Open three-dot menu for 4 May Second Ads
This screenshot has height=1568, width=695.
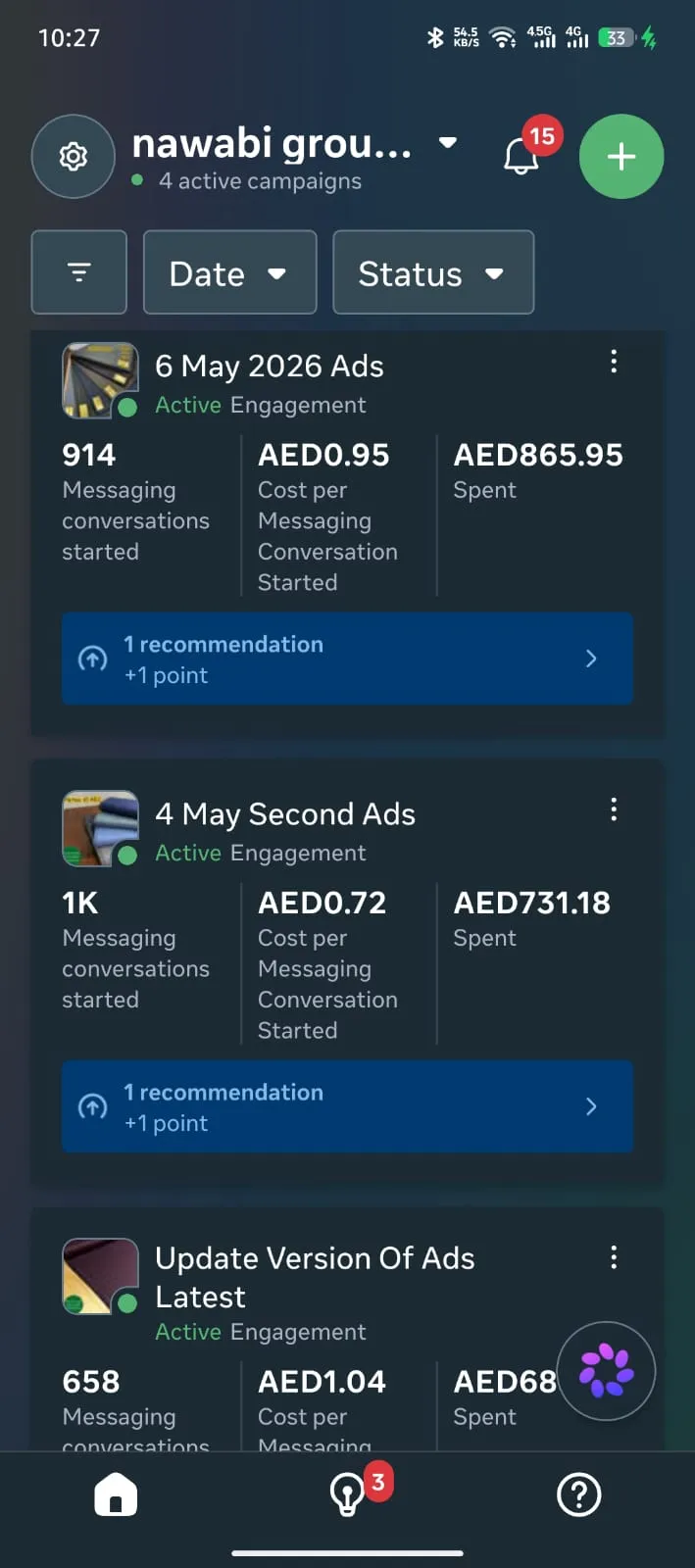(x=614, y=809)
